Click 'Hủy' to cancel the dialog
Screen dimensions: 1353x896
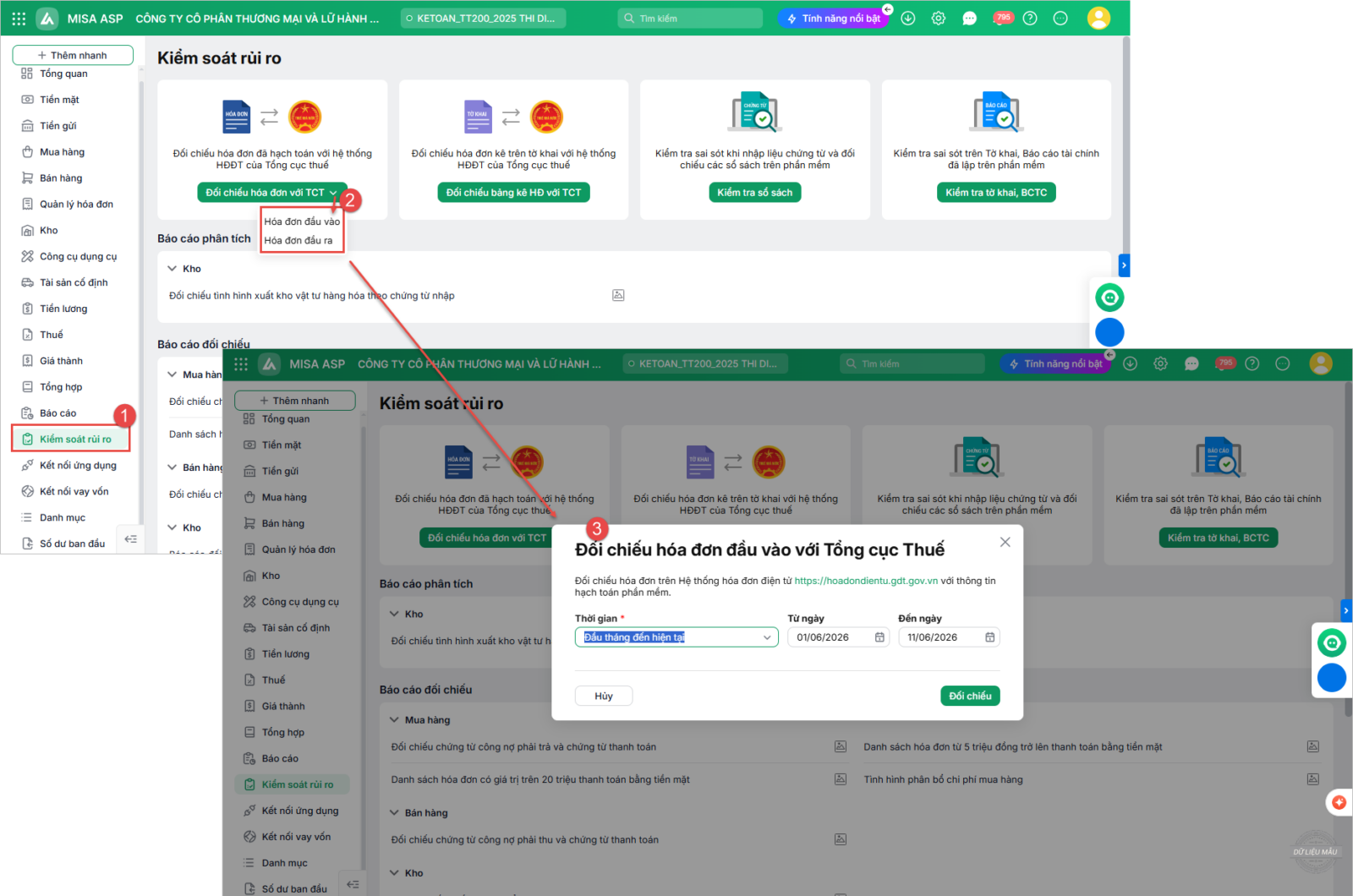pyautogui.click(x=604, y=696)
